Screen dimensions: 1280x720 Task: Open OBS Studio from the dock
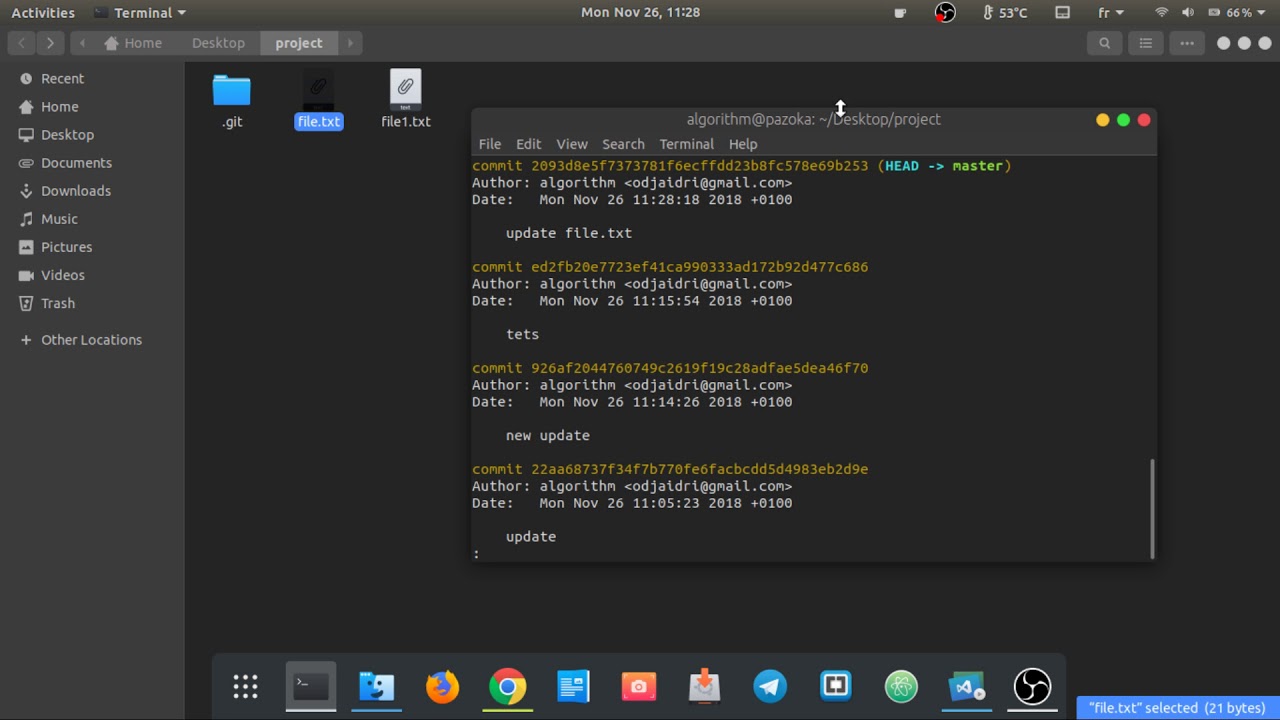click(x=1032, y=687)
